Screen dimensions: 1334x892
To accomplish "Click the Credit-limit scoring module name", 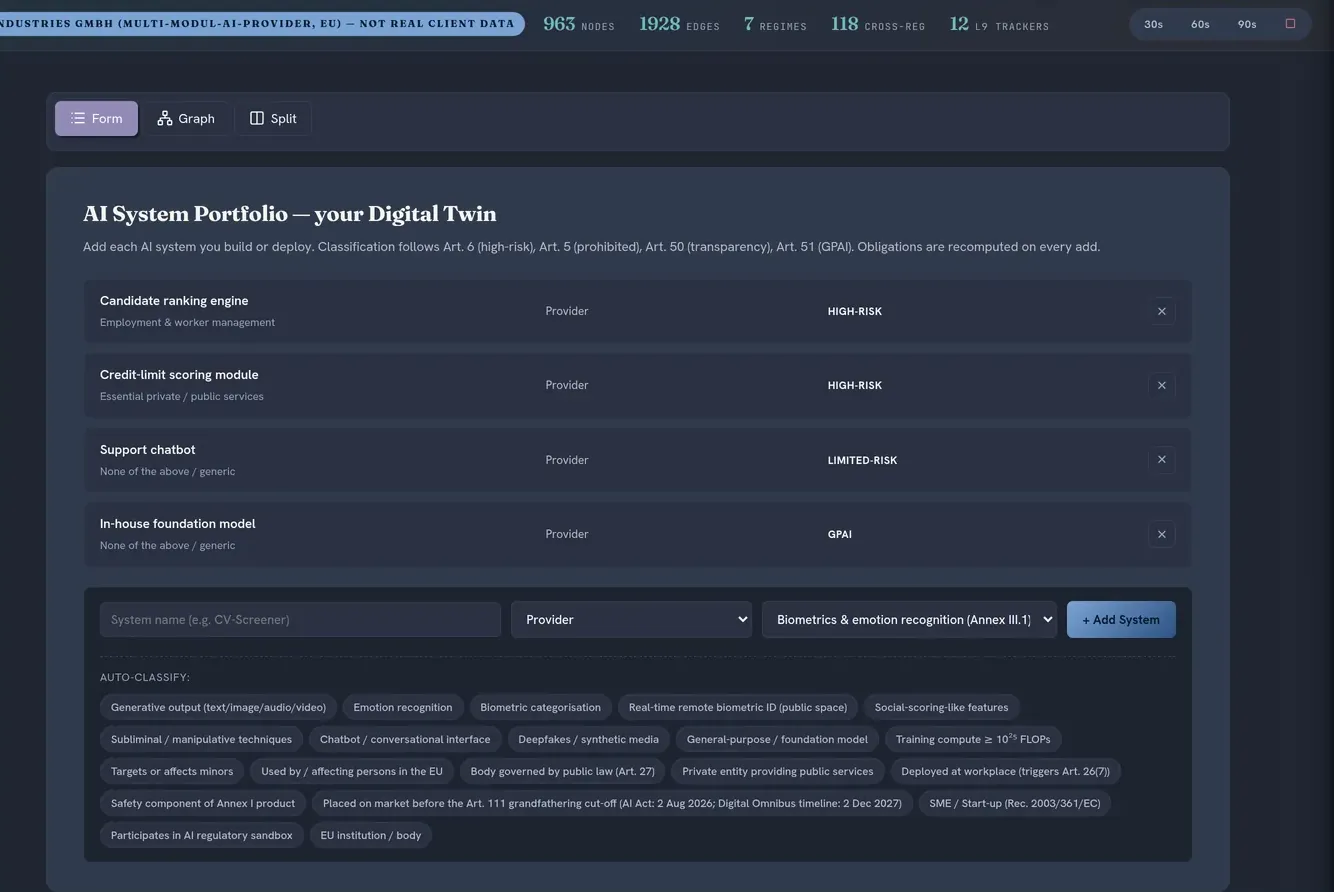I will 179,375.
